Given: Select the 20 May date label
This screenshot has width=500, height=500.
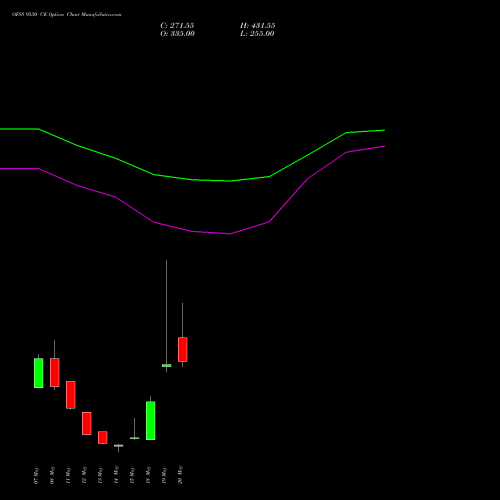Looking at the screenshot, I should 180,475.
